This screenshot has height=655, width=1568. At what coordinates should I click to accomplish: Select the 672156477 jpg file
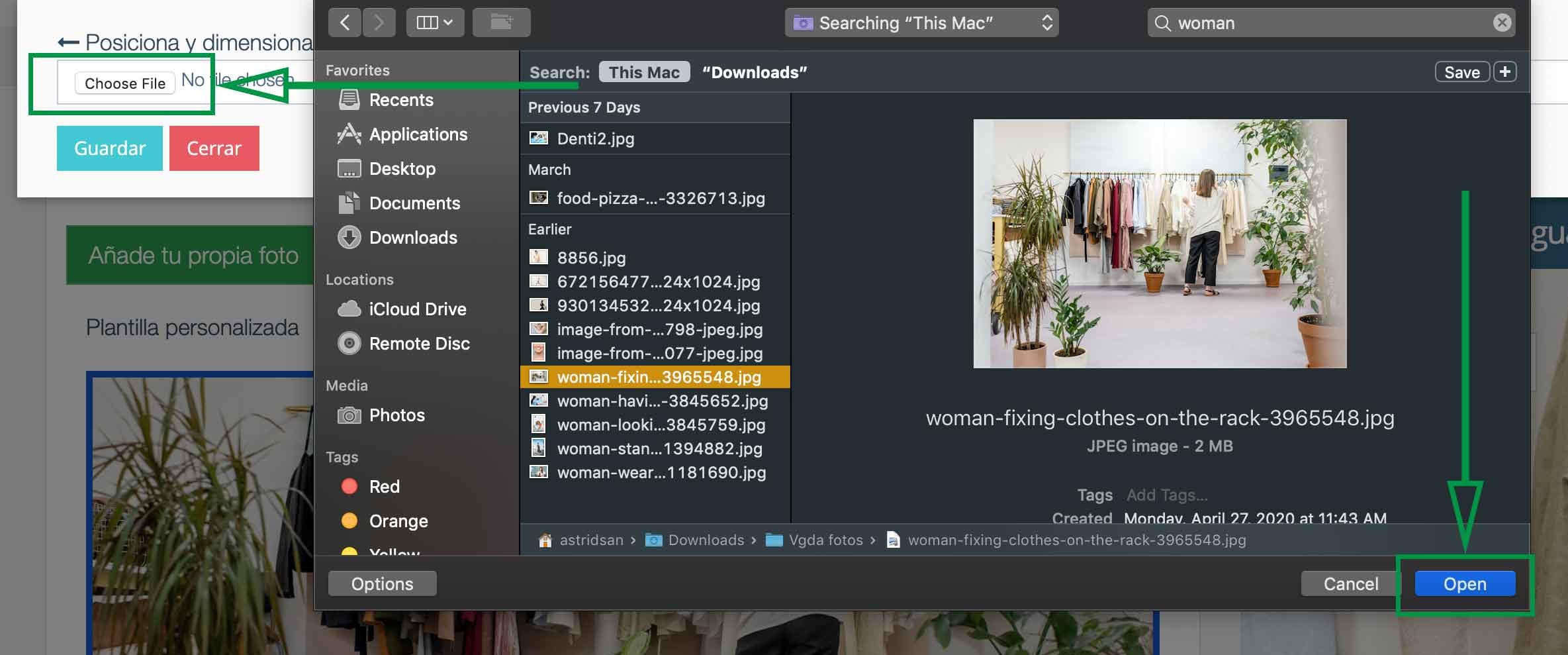tap(655, 281)
